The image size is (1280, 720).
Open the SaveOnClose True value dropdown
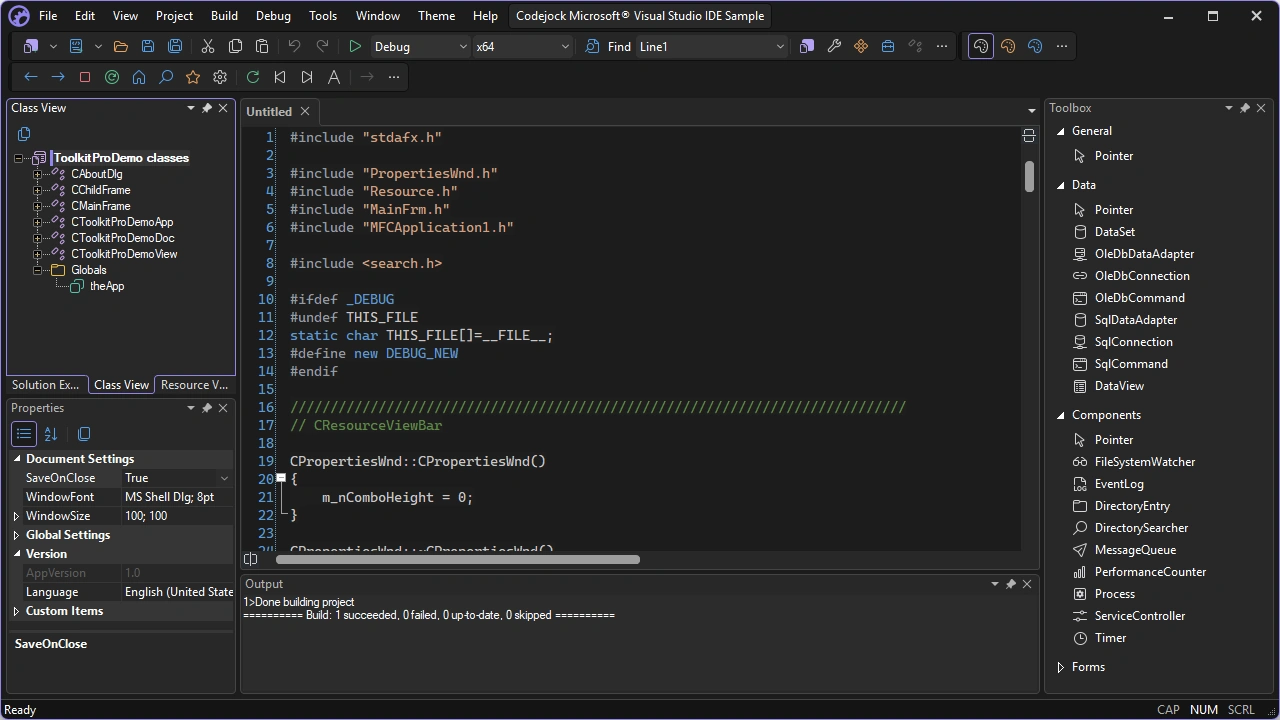pos(224,478)
